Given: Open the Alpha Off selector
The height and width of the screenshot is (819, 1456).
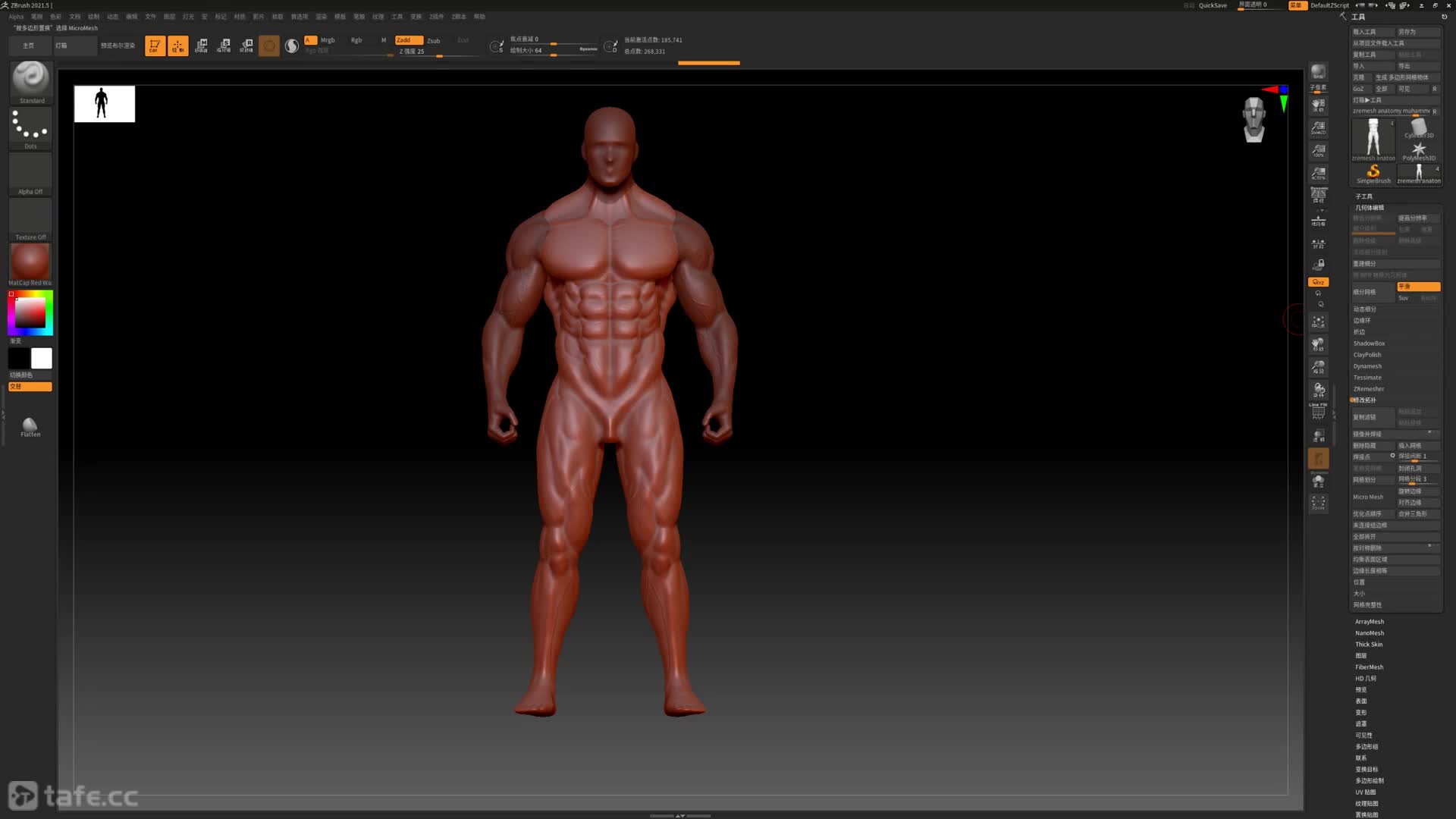Looking at the screenshot, I should click(30, 174).
